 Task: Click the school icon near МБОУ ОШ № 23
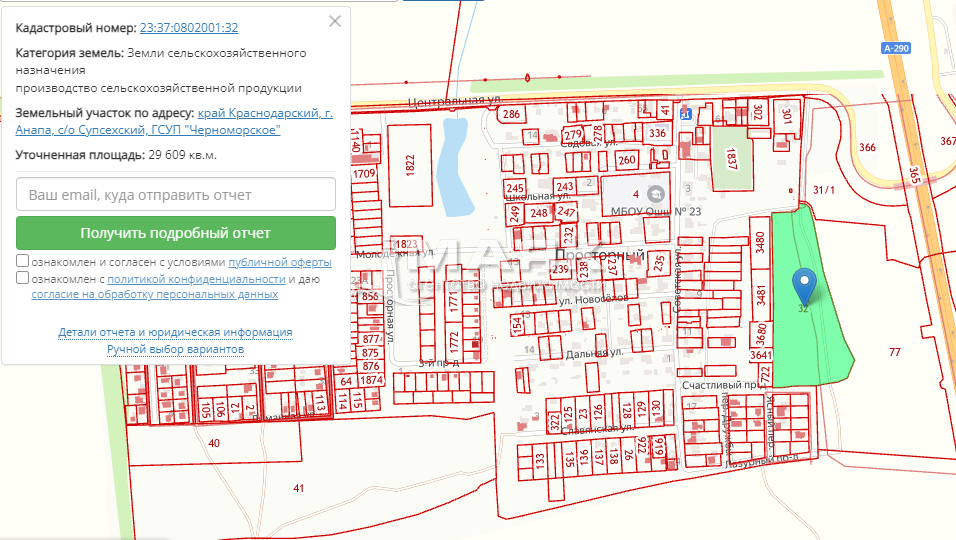[656, 193]
